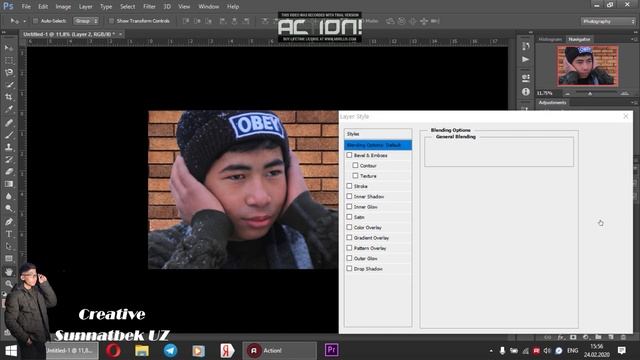The image size is (640, 360).
Task: Select the Eraser tool
Action: click(9, 171)
